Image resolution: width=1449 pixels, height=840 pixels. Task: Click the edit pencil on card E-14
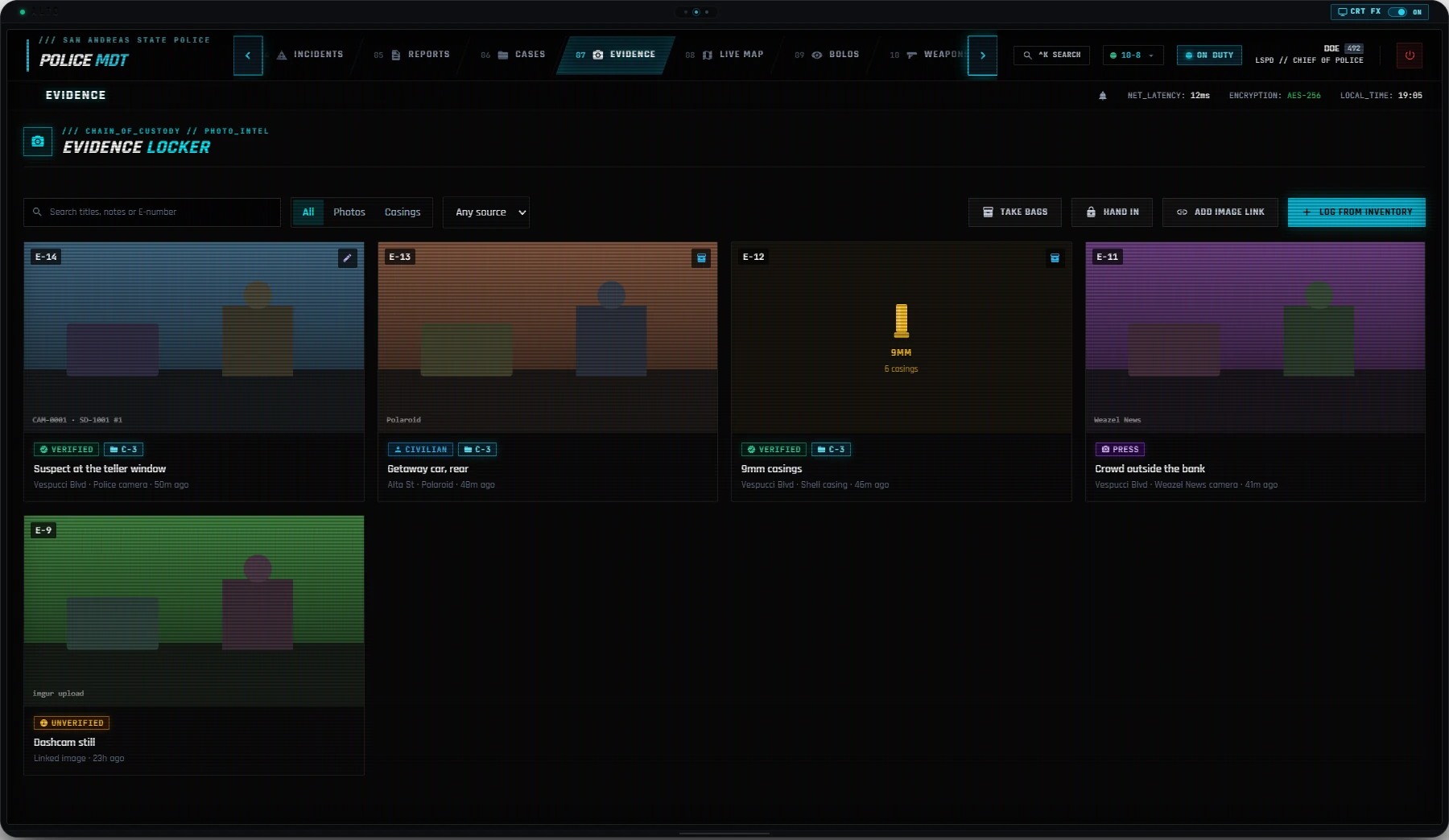348,258
